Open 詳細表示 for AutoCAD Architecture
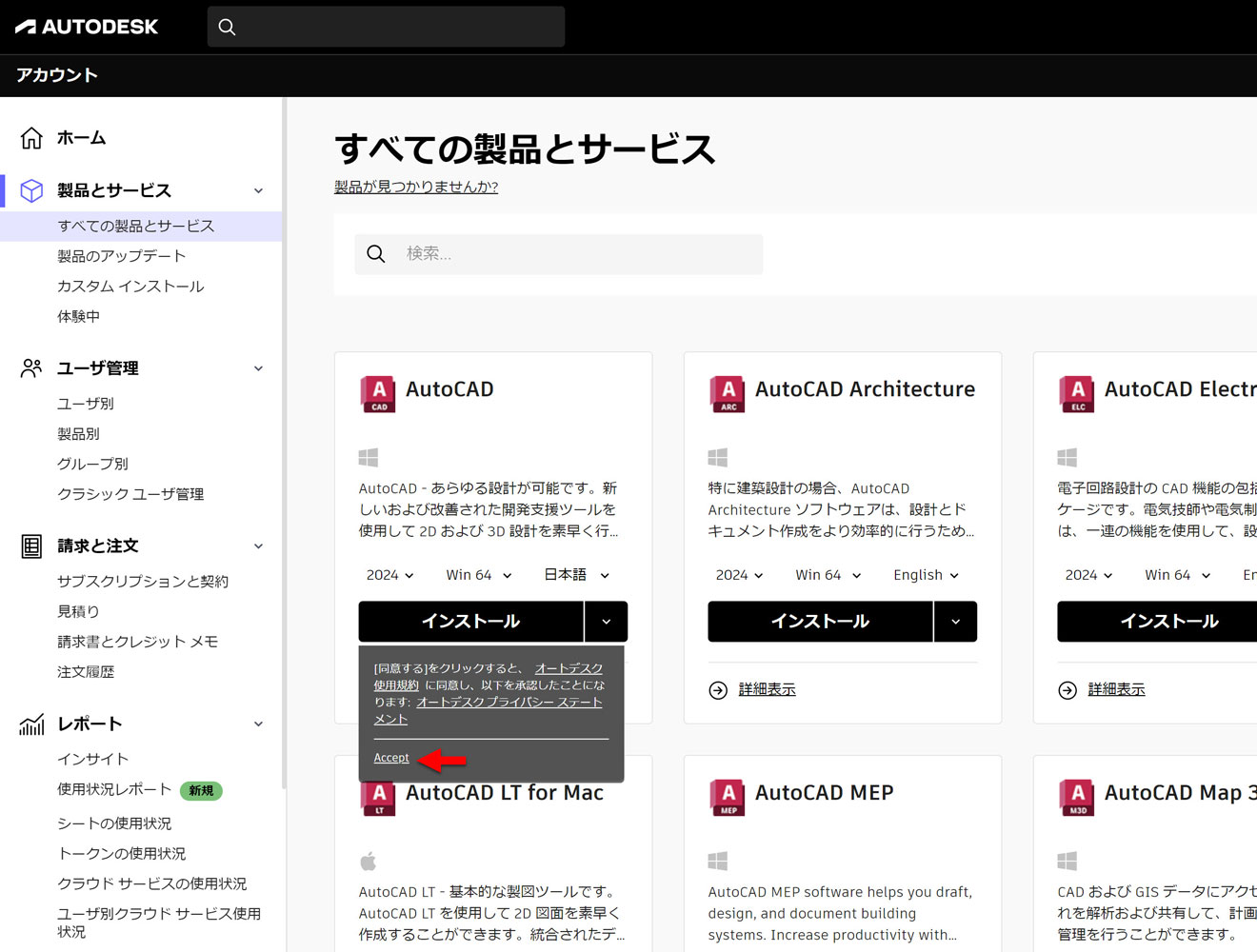 click(x=767, y=688)
